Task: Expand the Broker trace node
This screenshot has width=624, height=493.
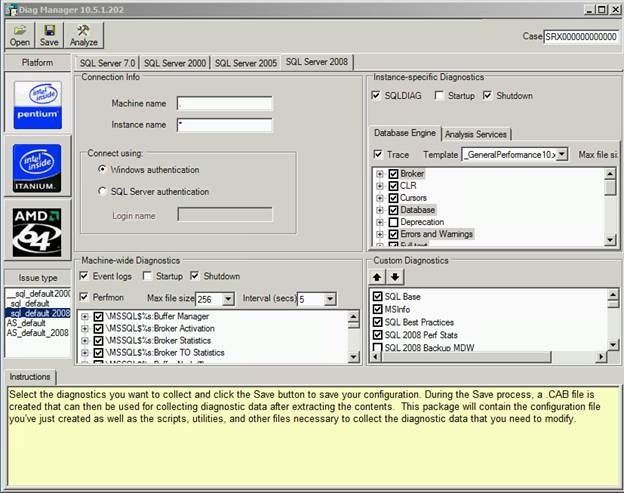Action: coord(380,174)
